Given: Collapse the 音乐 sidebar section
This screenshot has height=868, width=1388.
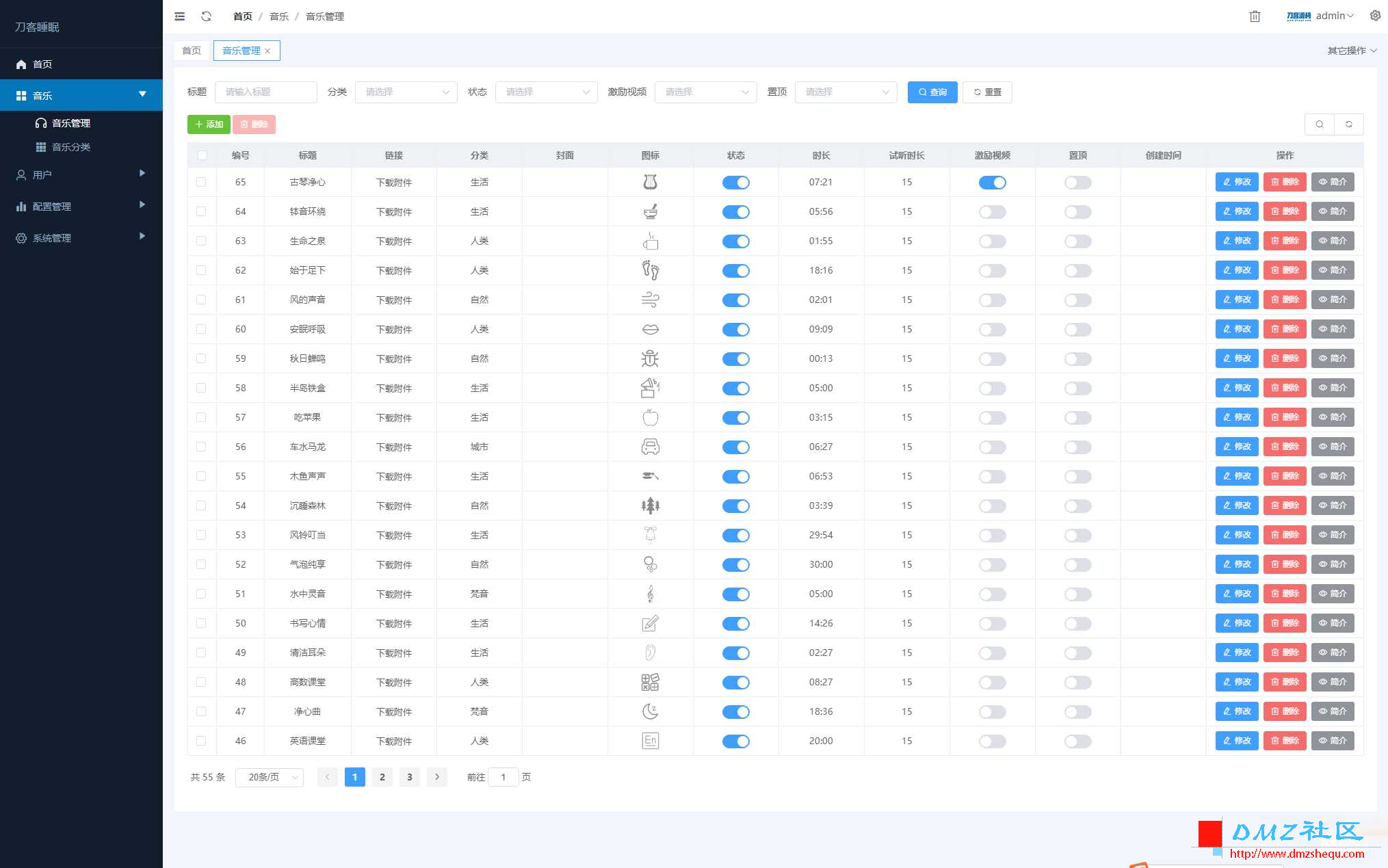Looking at the screenshot, I should [81, 95].
